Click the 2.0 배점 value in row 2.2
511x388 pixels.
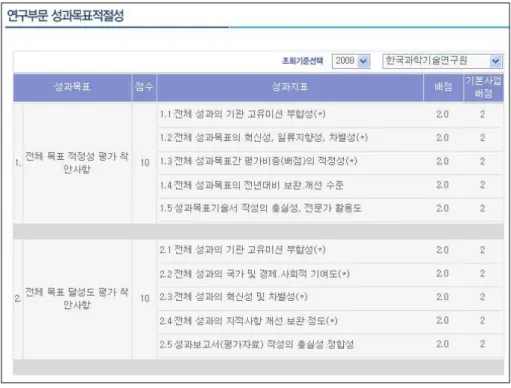(442, 274)
